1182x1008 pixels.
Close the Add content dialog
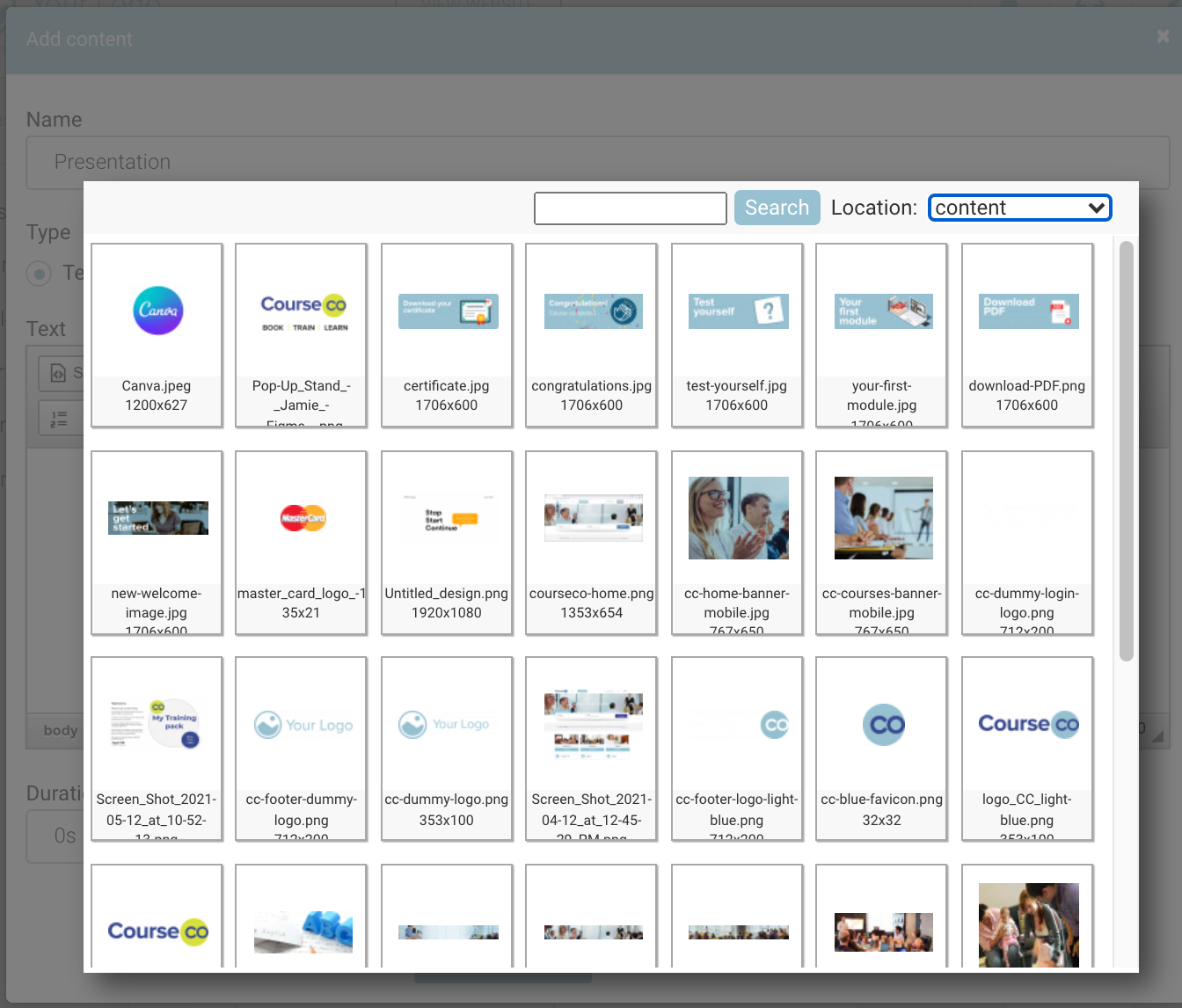(1163, 37)
